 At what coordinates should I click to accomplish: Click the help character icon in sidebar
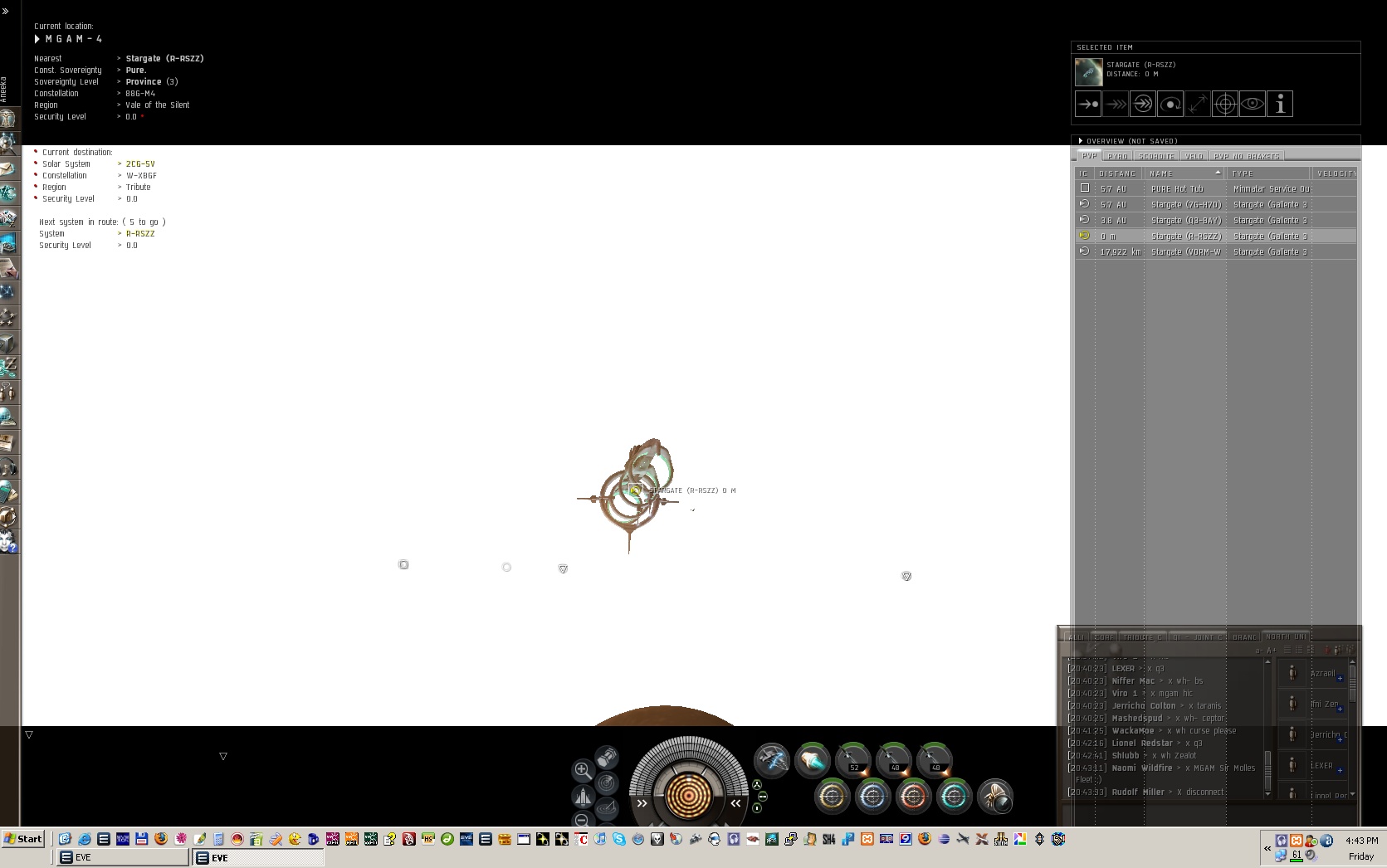[8, 542]
